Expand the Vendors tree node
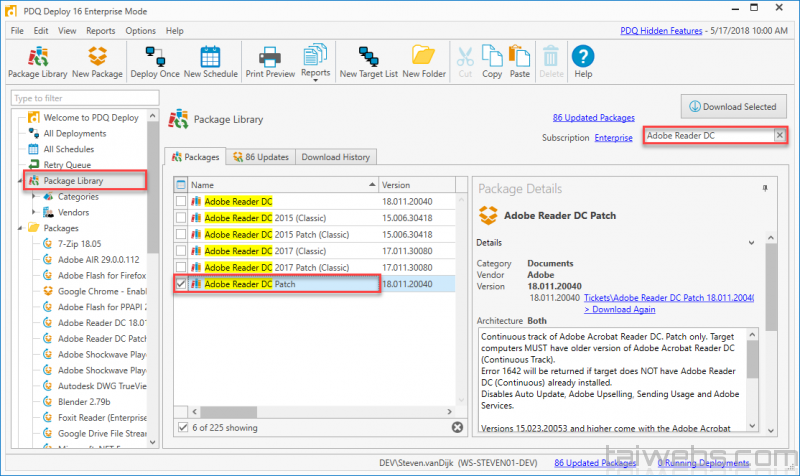The image size is (800, 476). (x=34, y=212)
